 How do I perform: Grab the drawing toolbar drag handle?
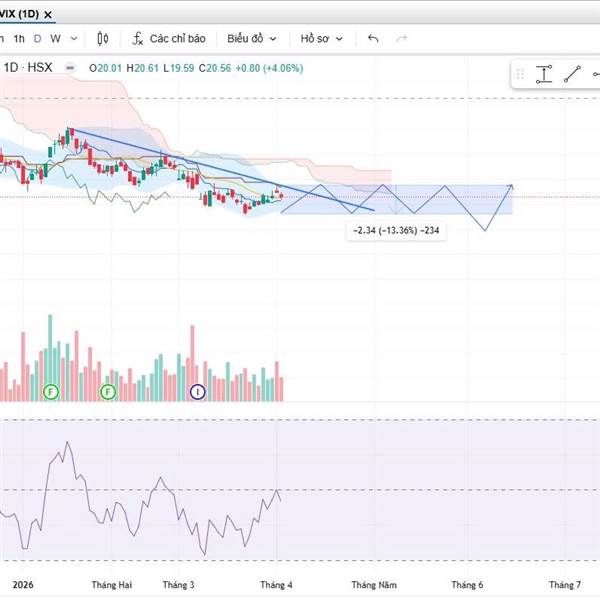520,74
